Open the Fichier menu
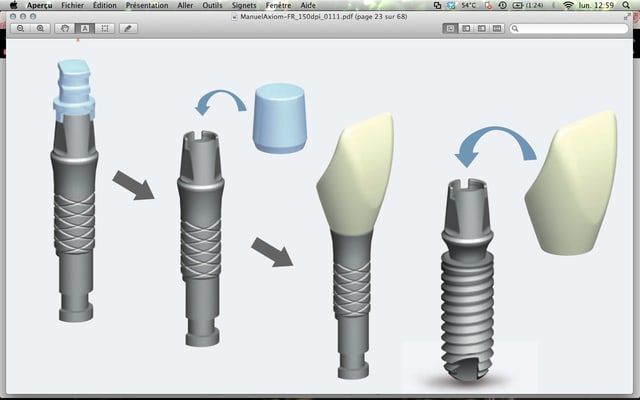Screen dimensions: 640x400 coord(72,5)
